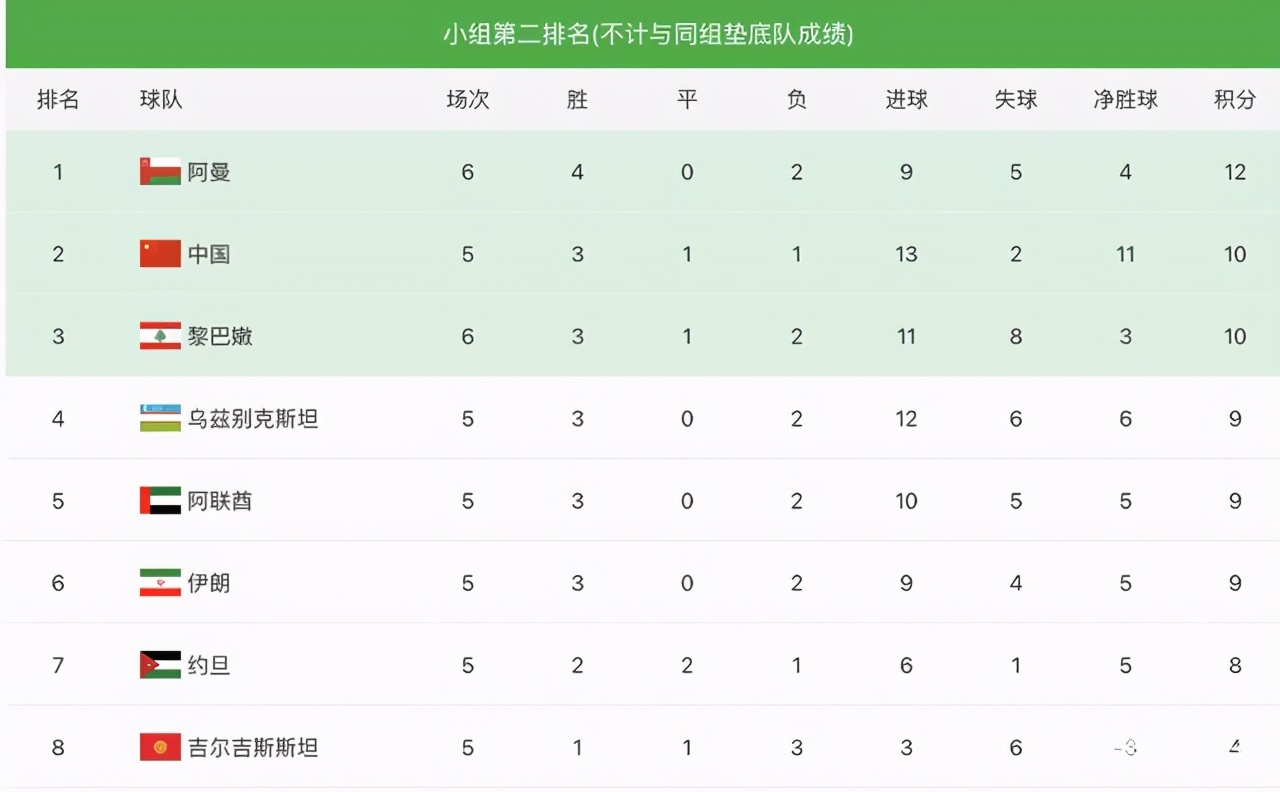Select the 进球 column header
This screenshot has height=792, width=1280.
(x=906, y=100)
